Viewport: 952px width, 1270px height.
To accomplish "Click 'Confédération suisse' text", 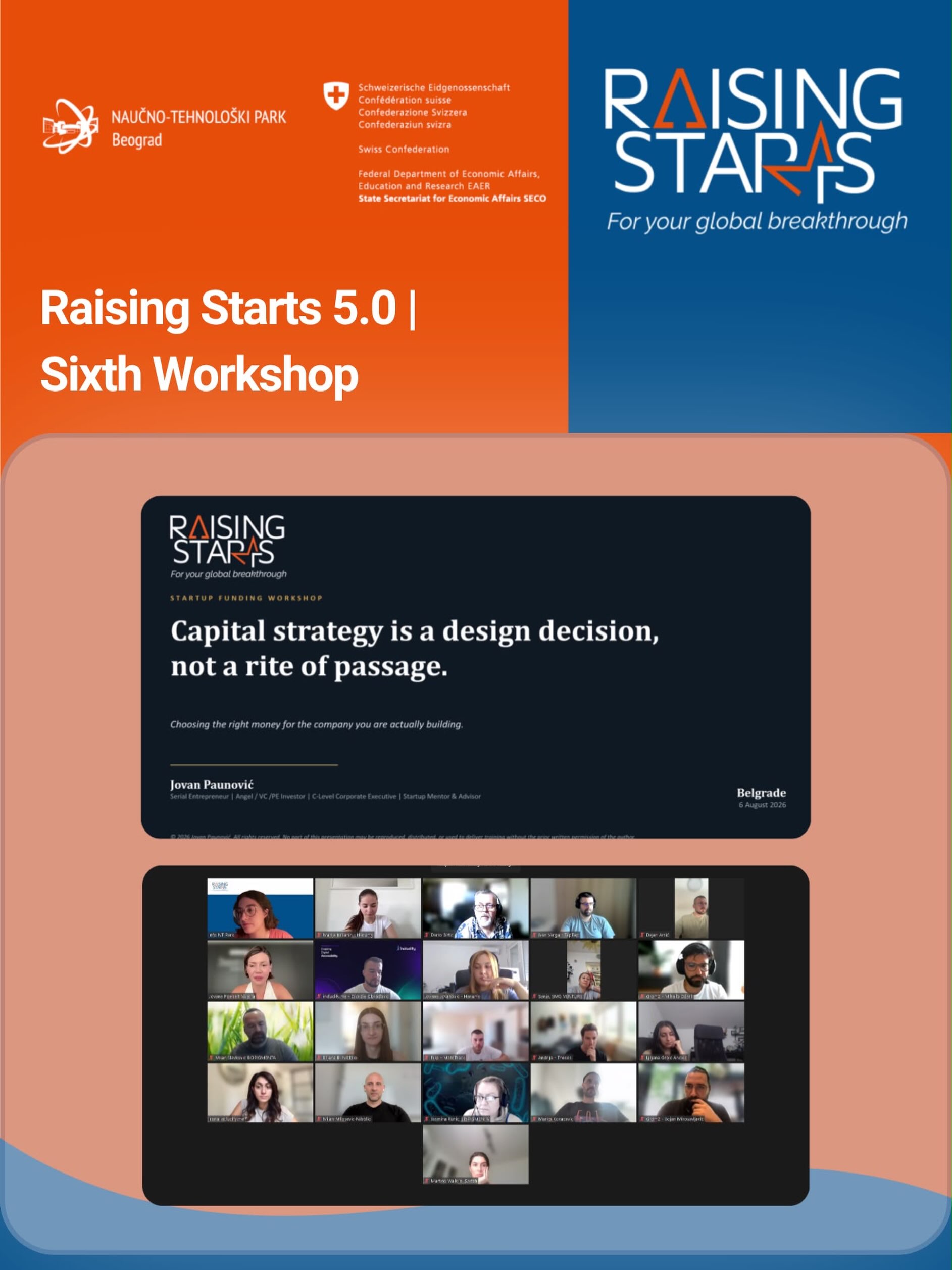I will (405, 100).
